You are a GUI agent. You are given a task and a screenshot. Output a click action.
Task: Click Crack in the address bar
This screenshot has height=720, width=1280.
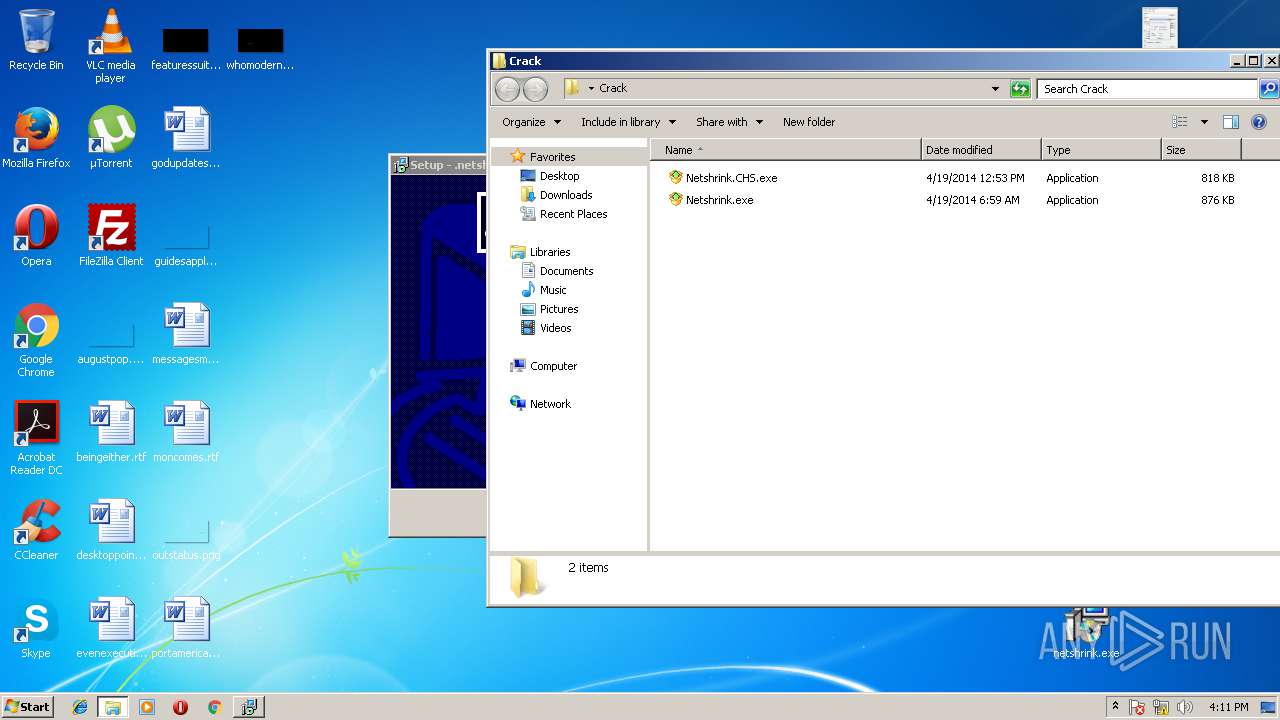[613, 88]
